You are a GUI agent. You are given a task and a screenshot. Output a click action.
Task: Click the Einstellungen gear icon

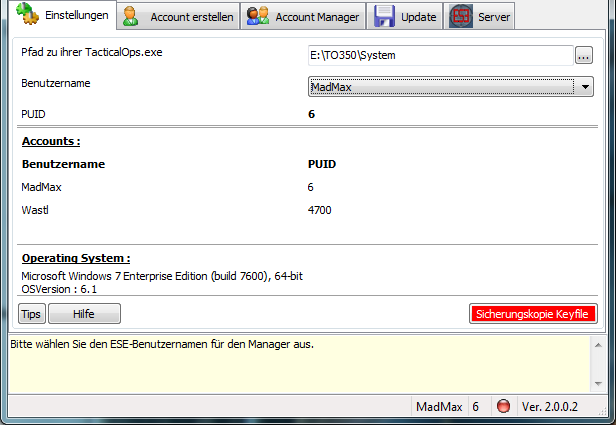pyautogui.click(x=27, y=14)
